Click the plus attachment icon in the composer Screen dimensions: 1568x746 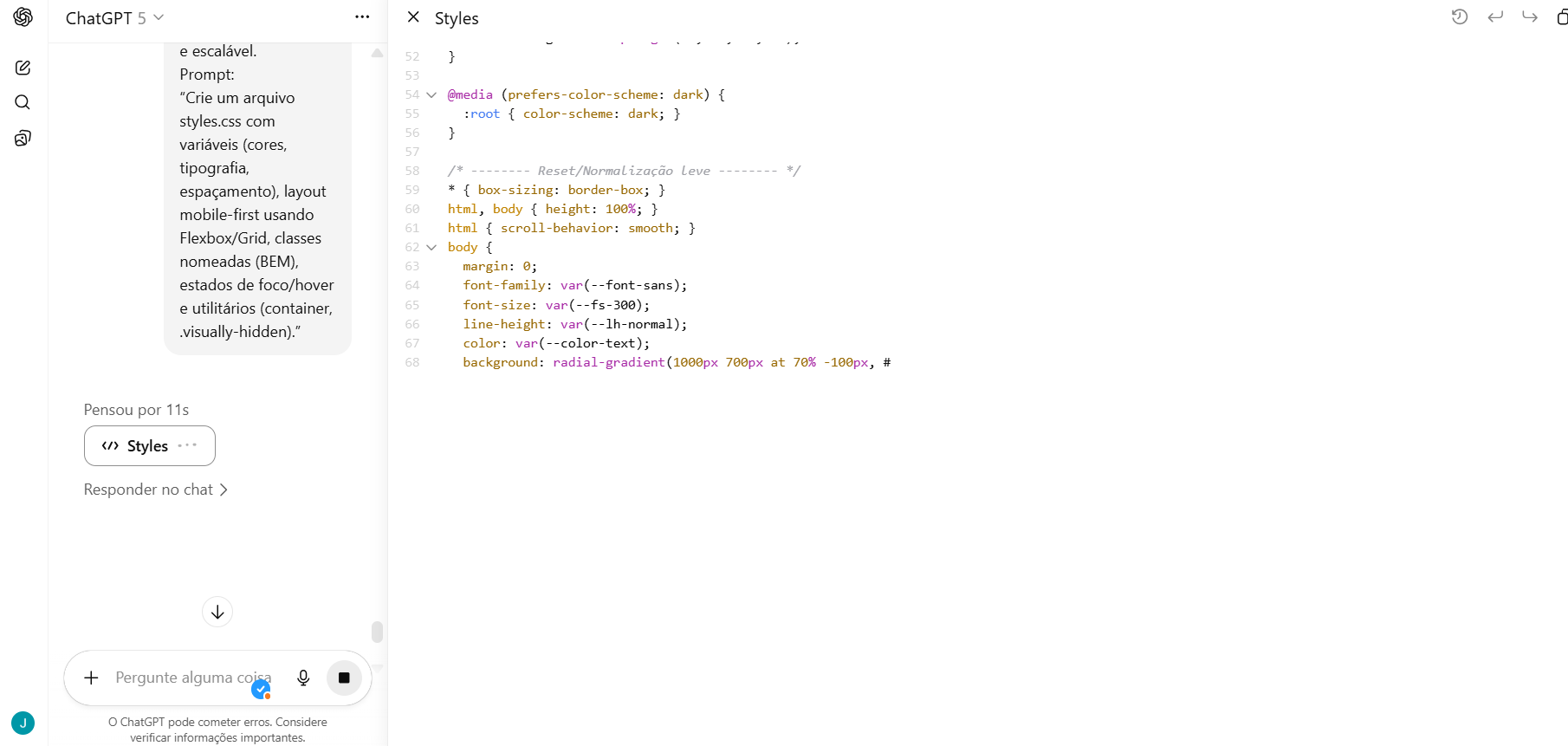click(x=91, y=678)
